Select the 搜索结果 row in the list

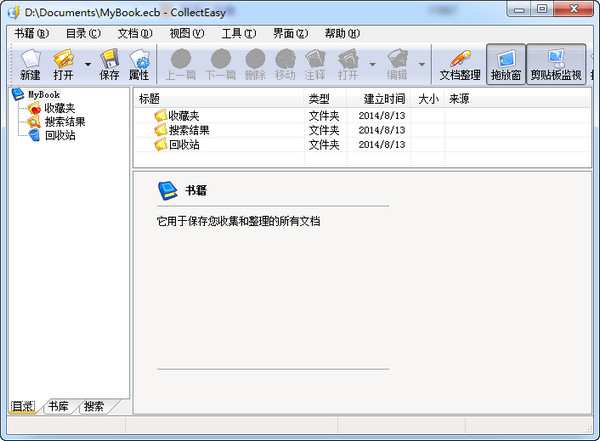point(362,130)
